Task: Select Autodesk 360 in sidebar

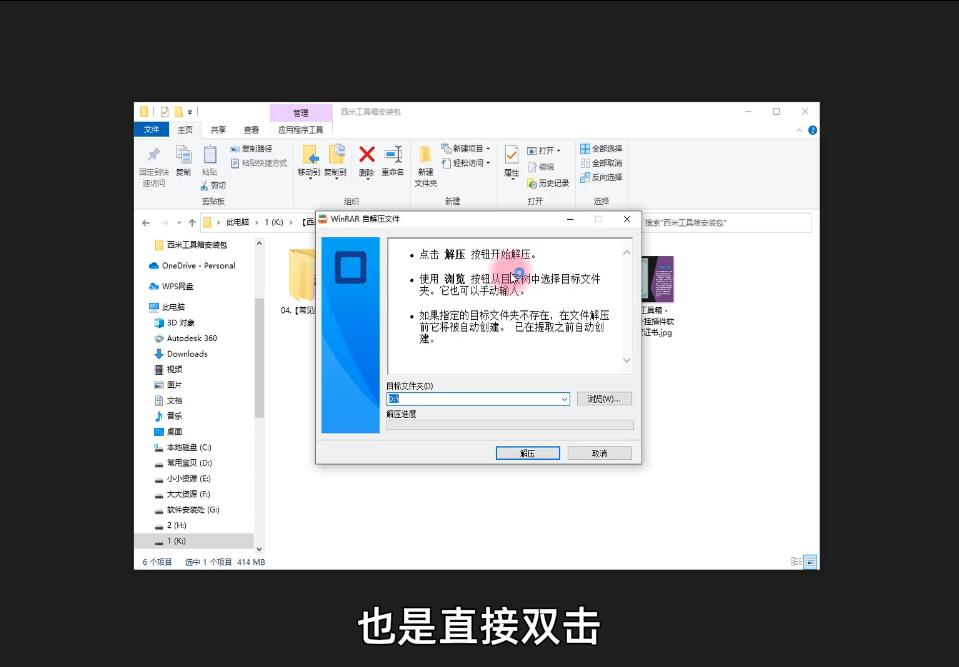Action: tap(185, 338)
